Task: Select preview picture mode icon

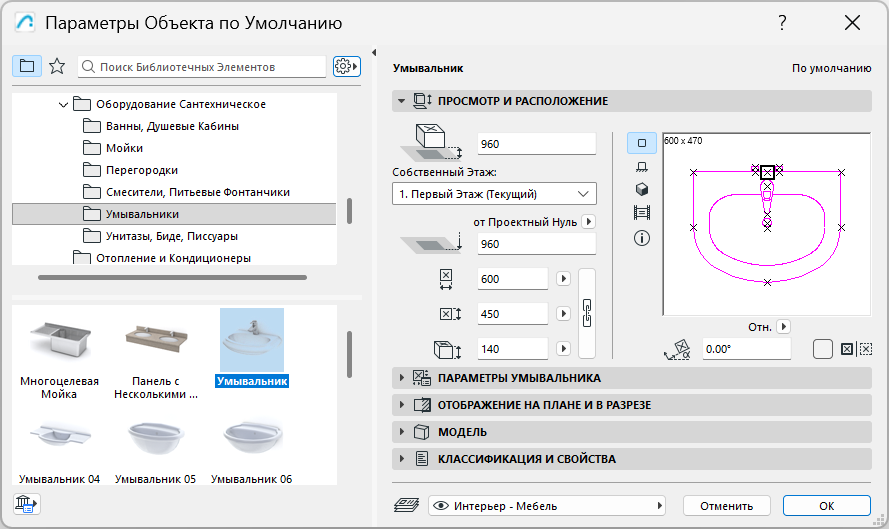Action: 642,213
